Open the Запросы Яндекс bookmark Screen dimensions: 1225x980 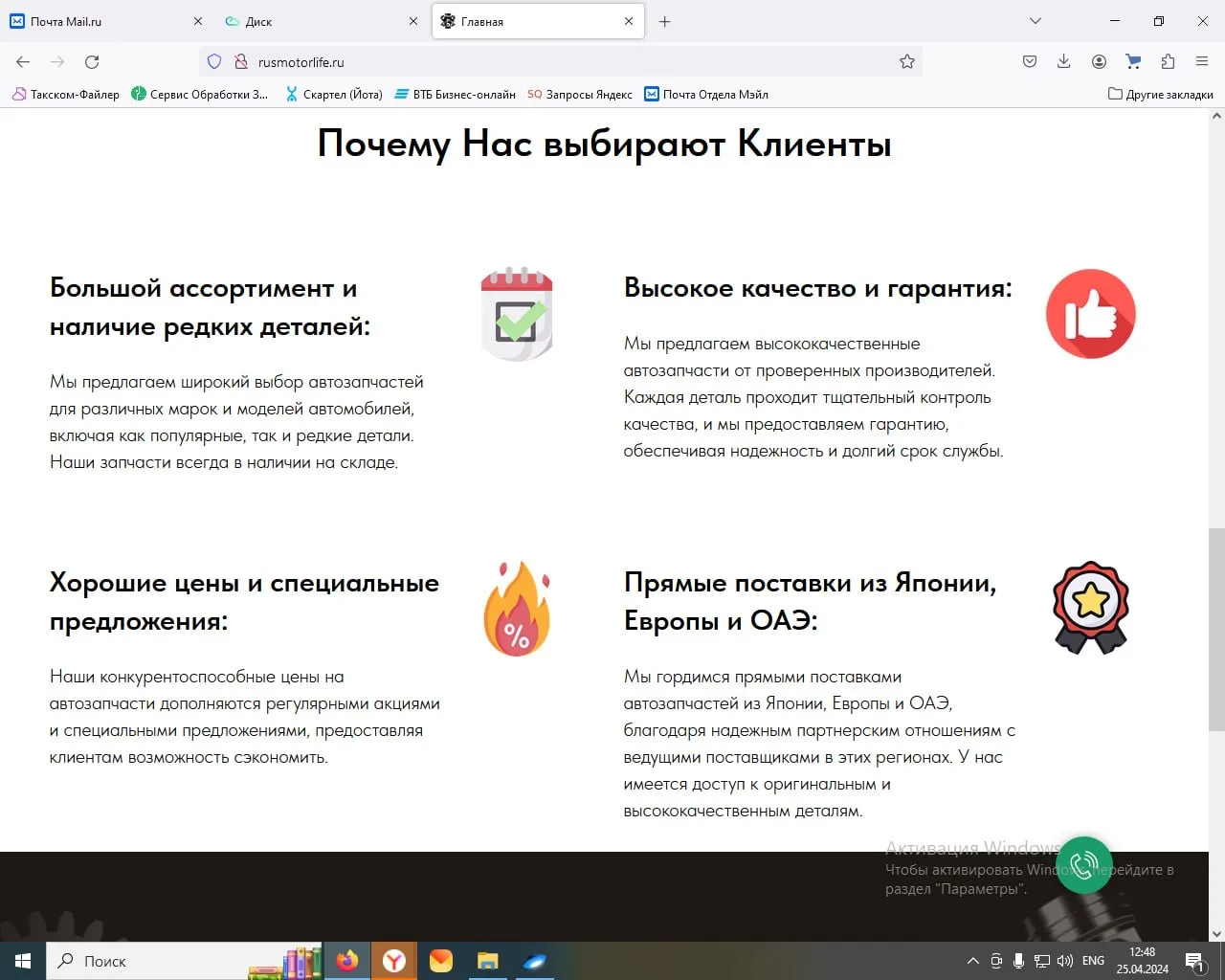click(x=580, y=95)
